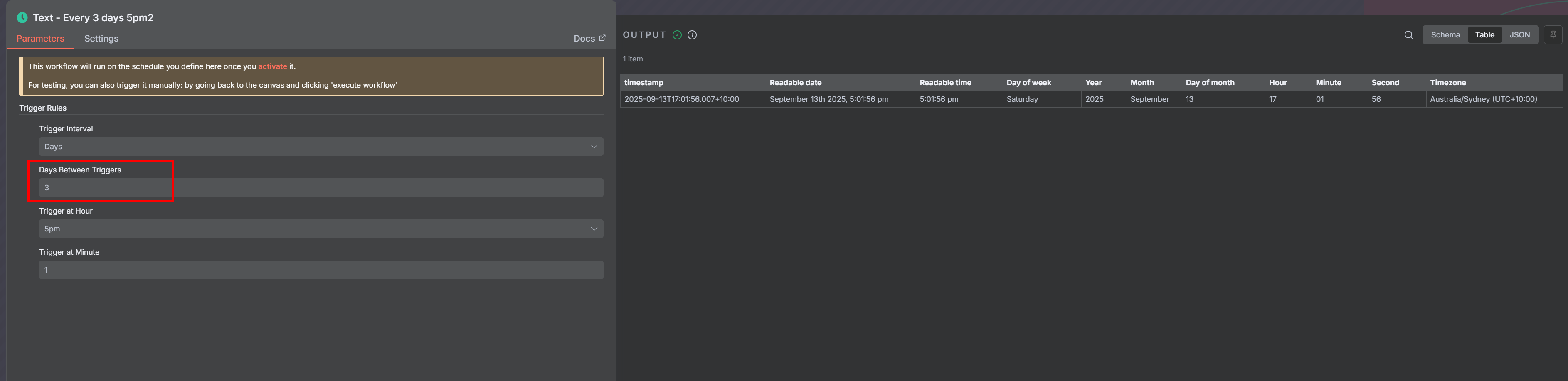Click the timestamp column header
The image size is (1568, 381).
(643, 83)
